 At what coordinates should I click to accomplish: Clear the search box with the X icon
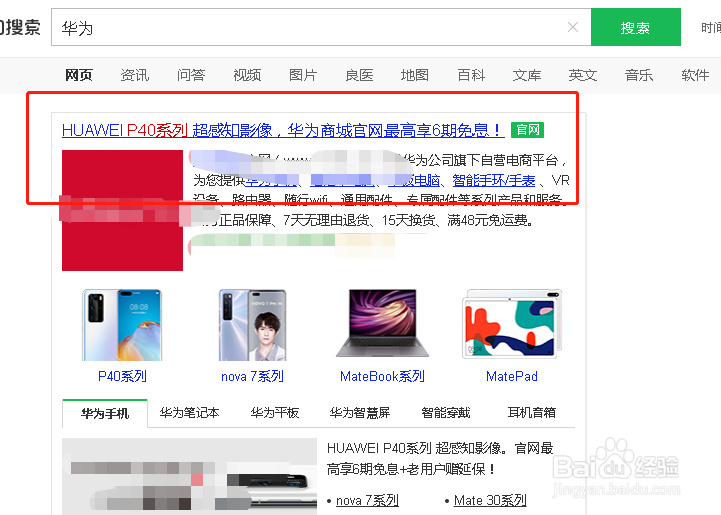tap(572, 27)
